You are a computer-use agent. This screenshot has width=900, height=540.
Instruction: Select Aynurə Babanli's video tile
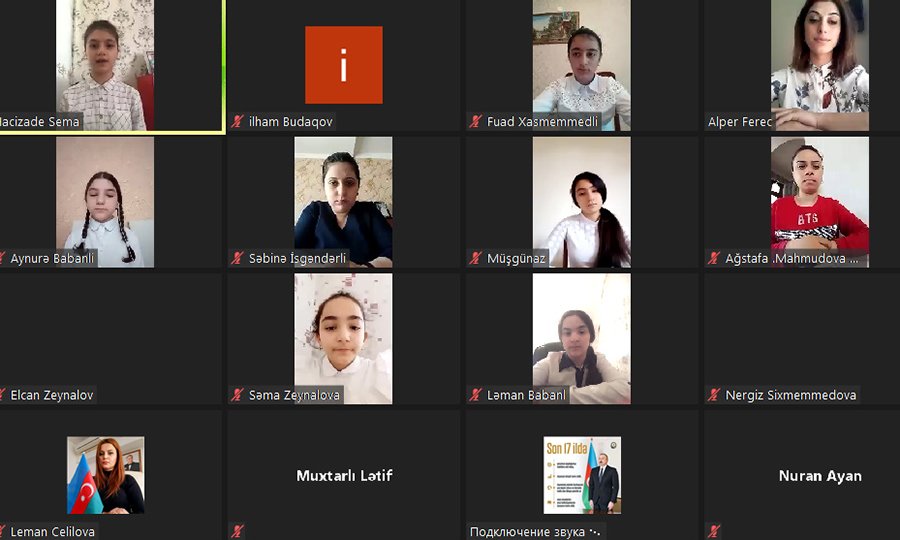click(x=105, y=202)
